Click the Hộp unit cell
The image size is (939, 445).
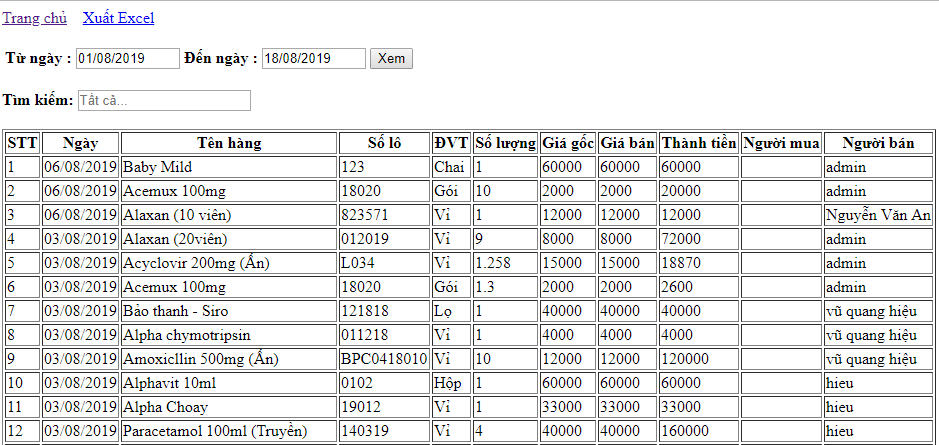[452, 383]
